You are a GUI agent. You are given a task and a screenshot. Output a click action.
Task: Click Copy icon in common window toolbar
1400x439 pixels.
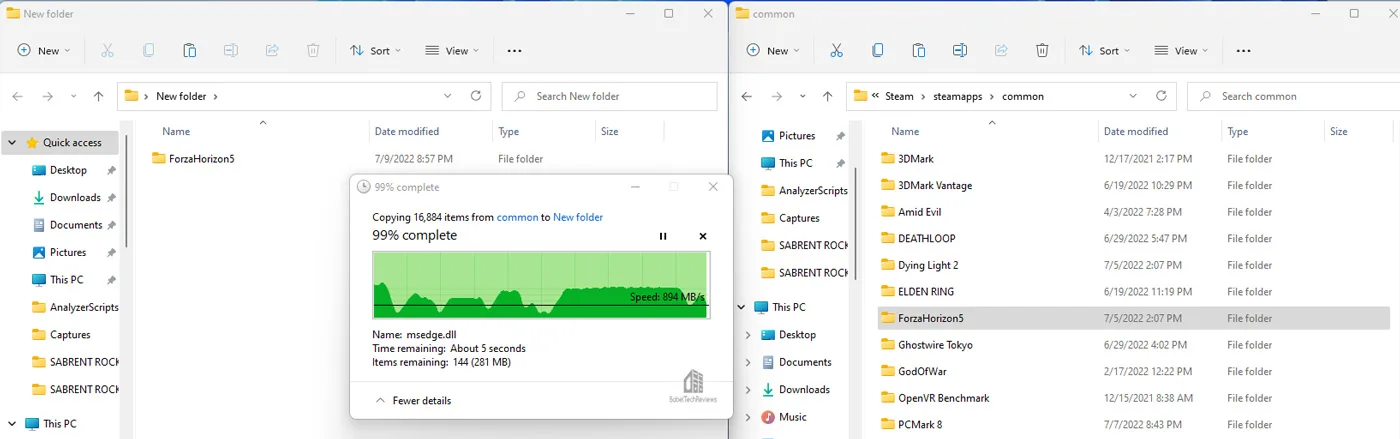coord(877,50)
